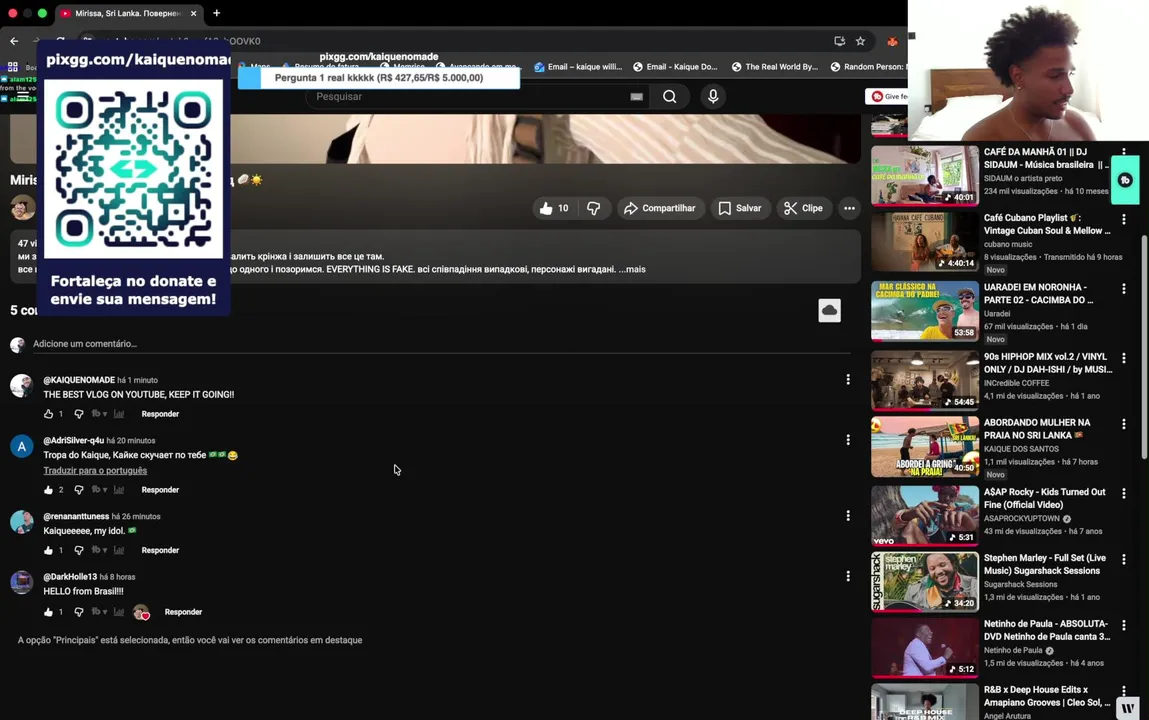Open on-screen keyboard icon in search box

[637, 97]
